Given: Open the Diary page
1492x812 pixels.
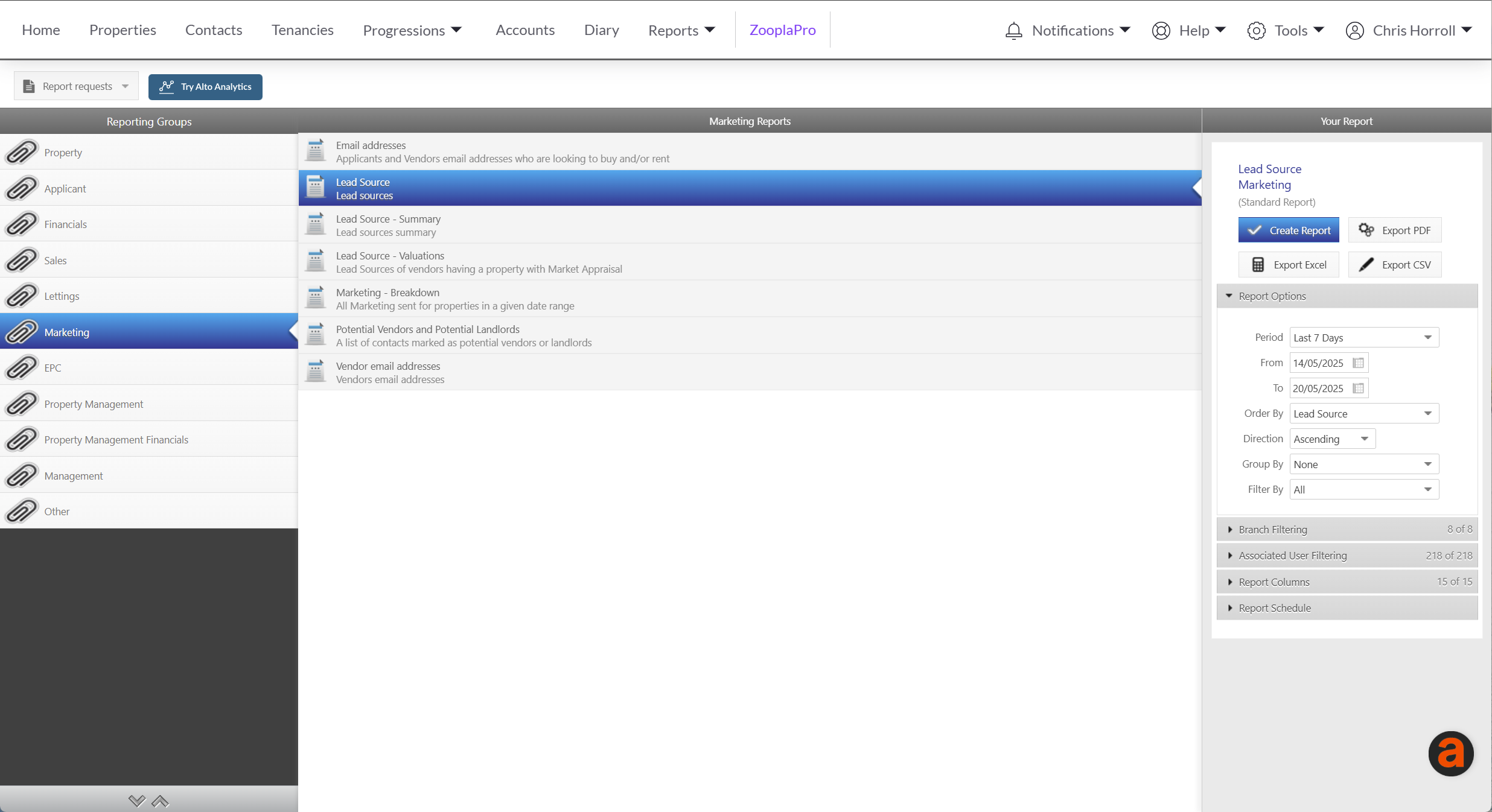Looking at the screenshot, I should (x=602, y=30).
